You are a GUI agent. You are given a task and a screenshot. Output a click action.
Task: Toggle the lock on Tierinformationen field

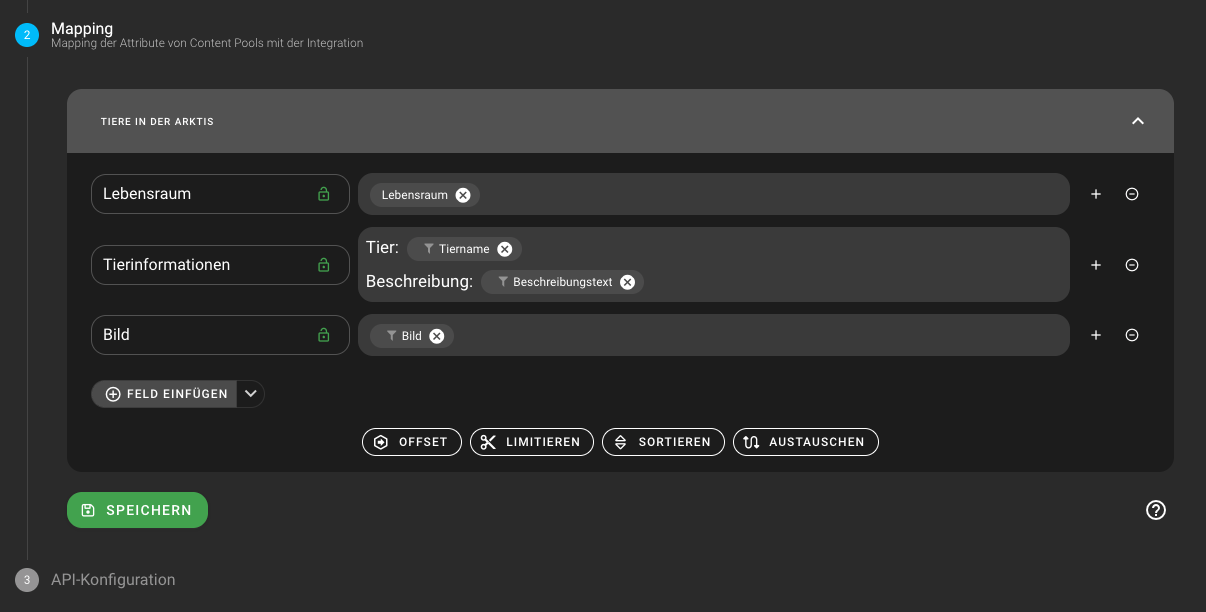pyautogui.click(x=323, y=265)
